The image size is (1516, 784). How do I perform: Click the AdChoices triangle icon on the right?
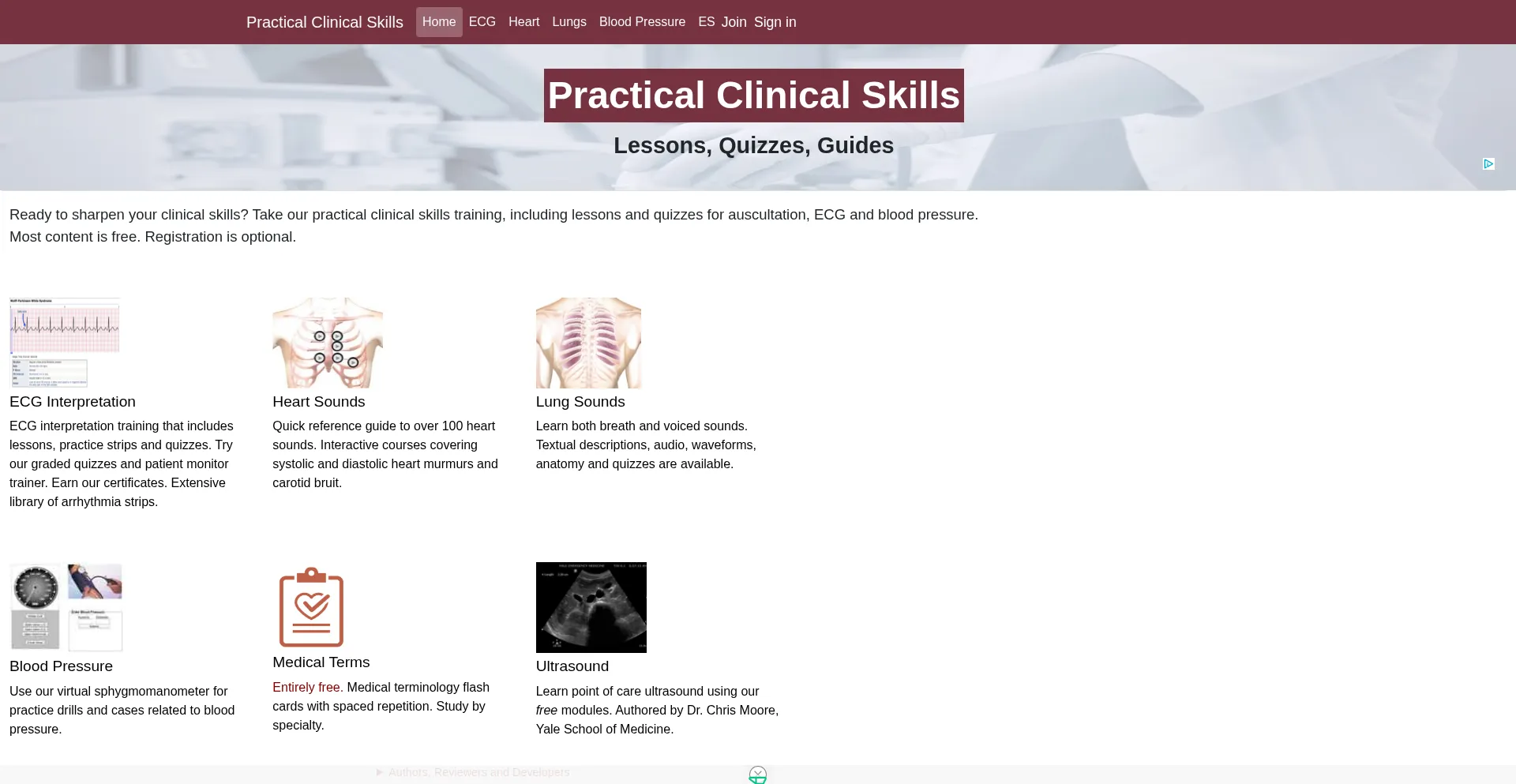1488,163
